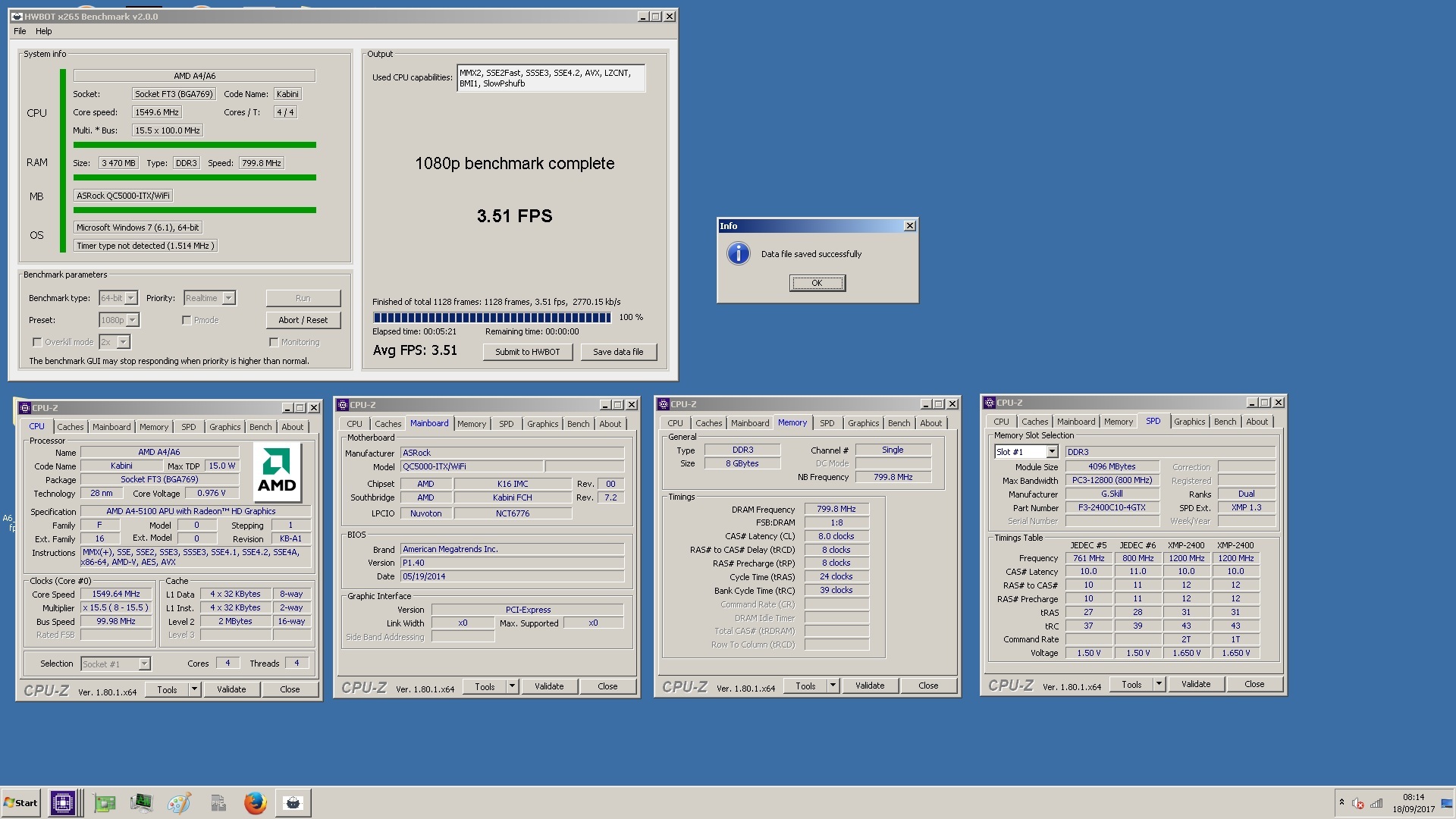Image resolution: width=1456 pixels, height=819 pixels.
Task: Open the Socket #1 selection dropdown
Action: (144, 664)
